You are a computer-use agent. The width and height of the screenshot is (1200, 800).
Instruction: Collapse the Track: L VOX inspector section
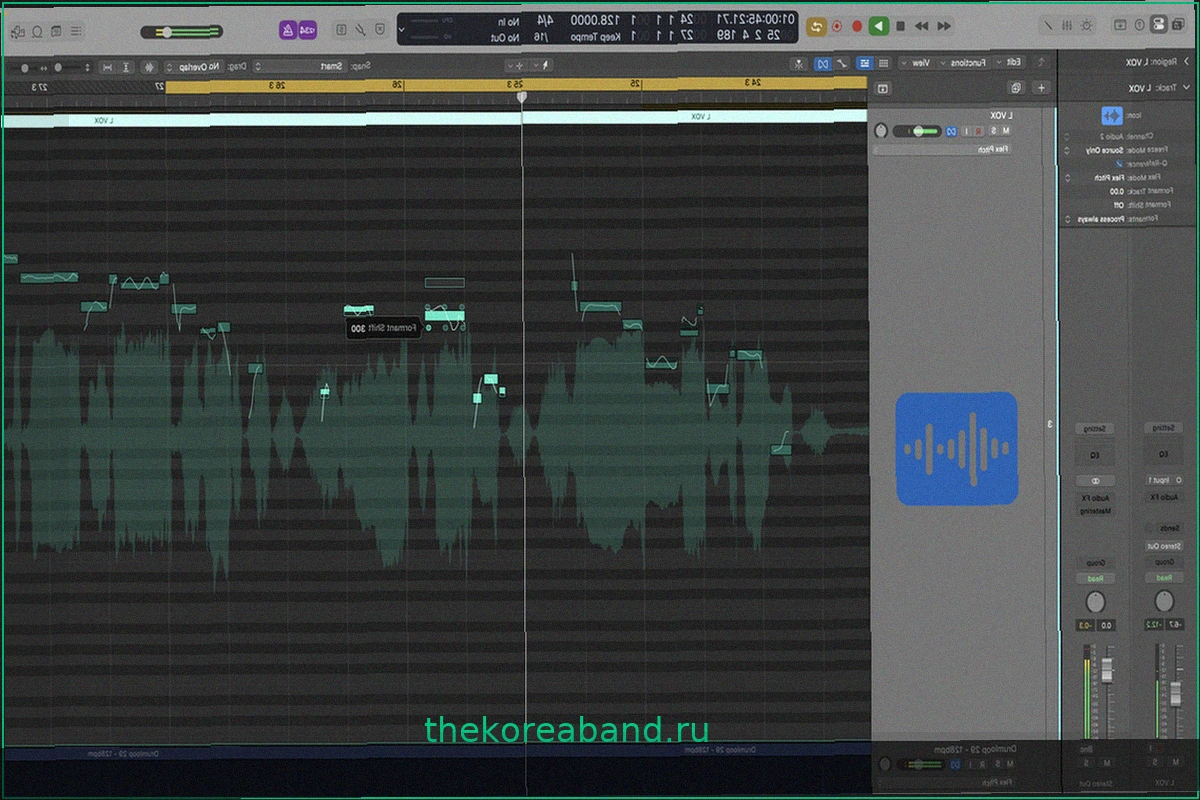pyautogui.click(x=1186, y=88)
